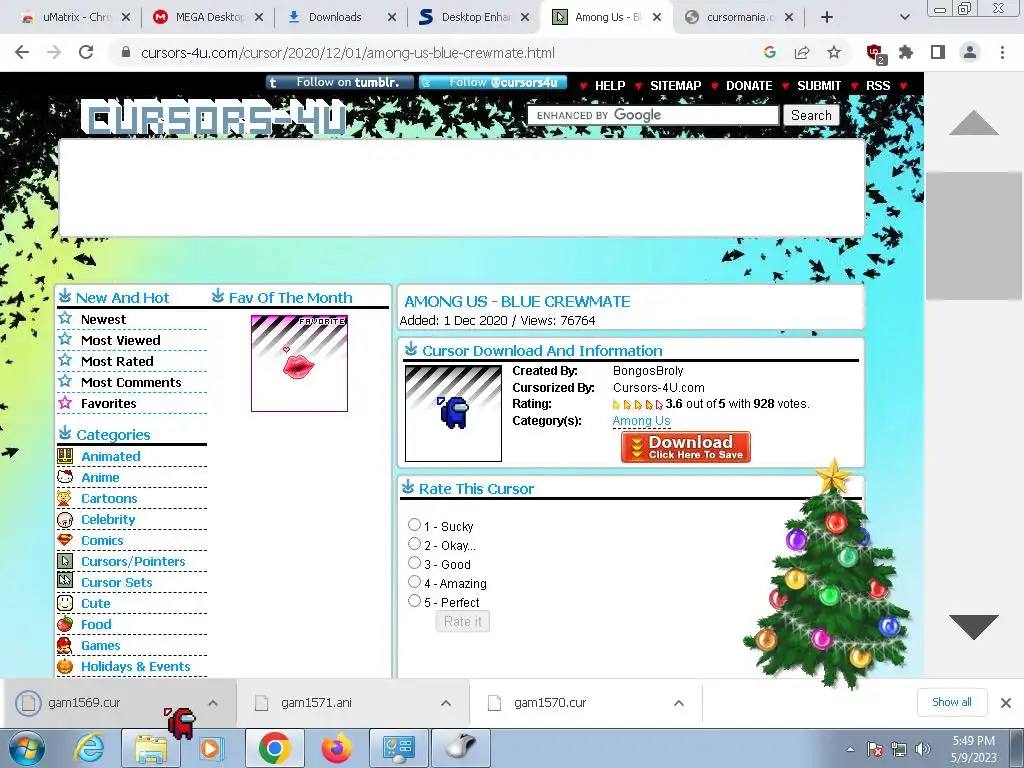Launch Internet Explorer from the taskbar
This screenshot has width=1024, height=768.
(x=89, y=749)
